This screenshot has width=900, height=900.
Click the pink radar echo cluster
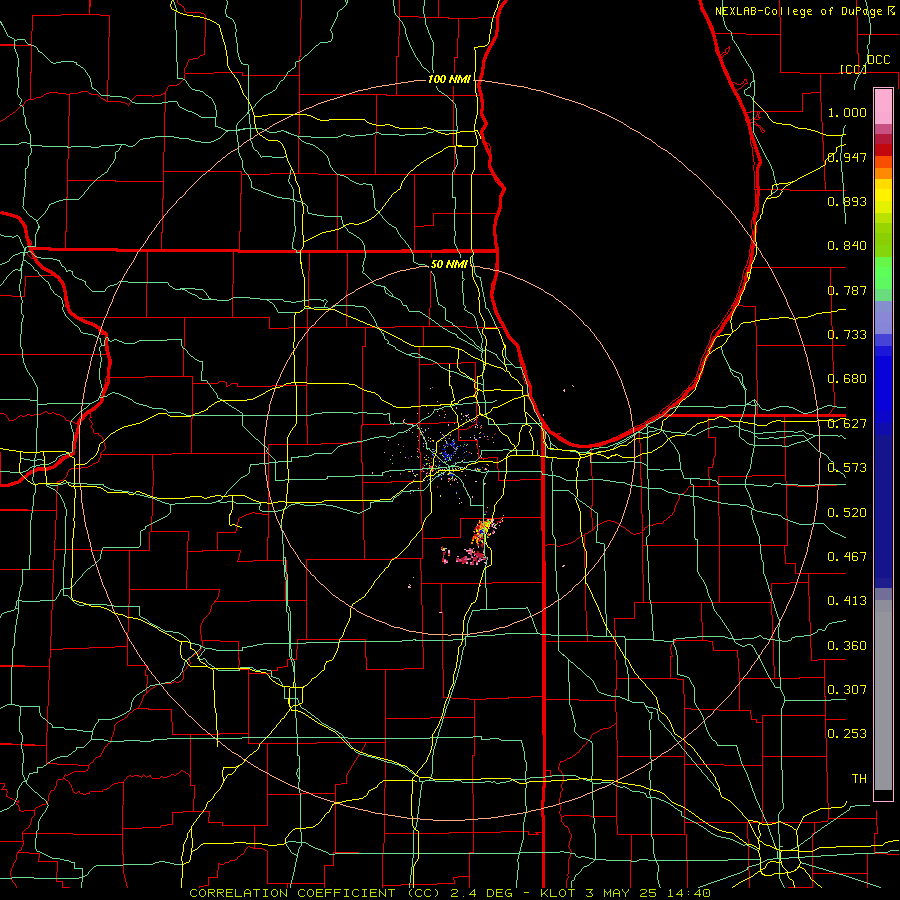click(x=470, y=556)
